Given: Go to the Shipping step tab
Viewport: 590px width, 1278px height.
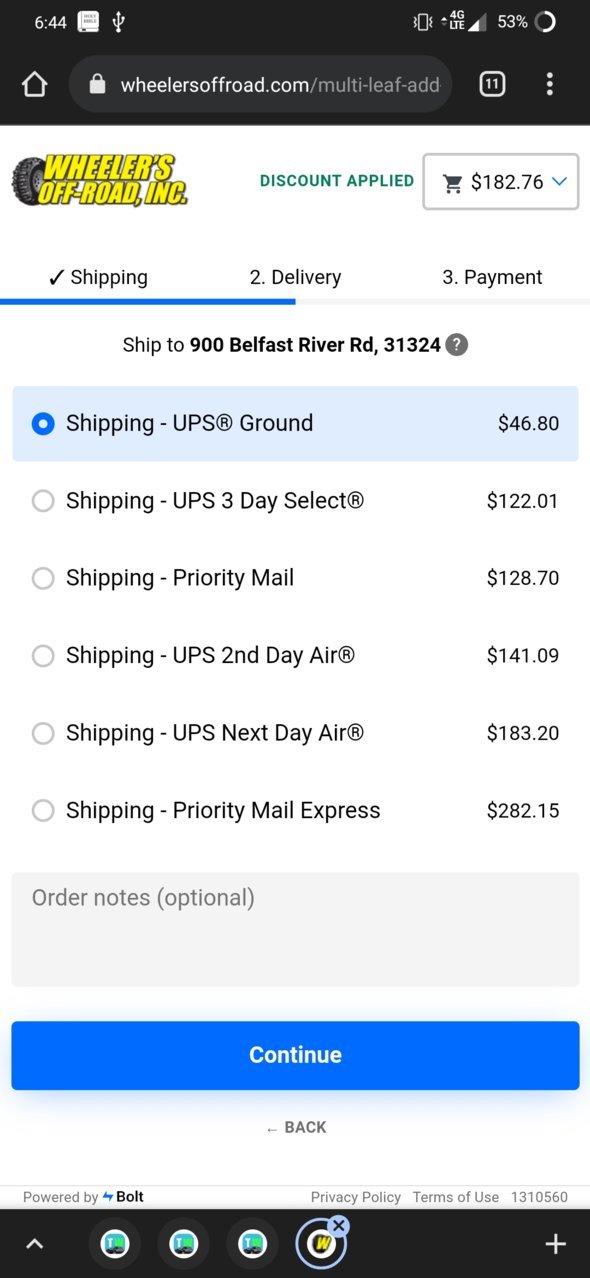Looking at the screenshot, I should 98,277.
